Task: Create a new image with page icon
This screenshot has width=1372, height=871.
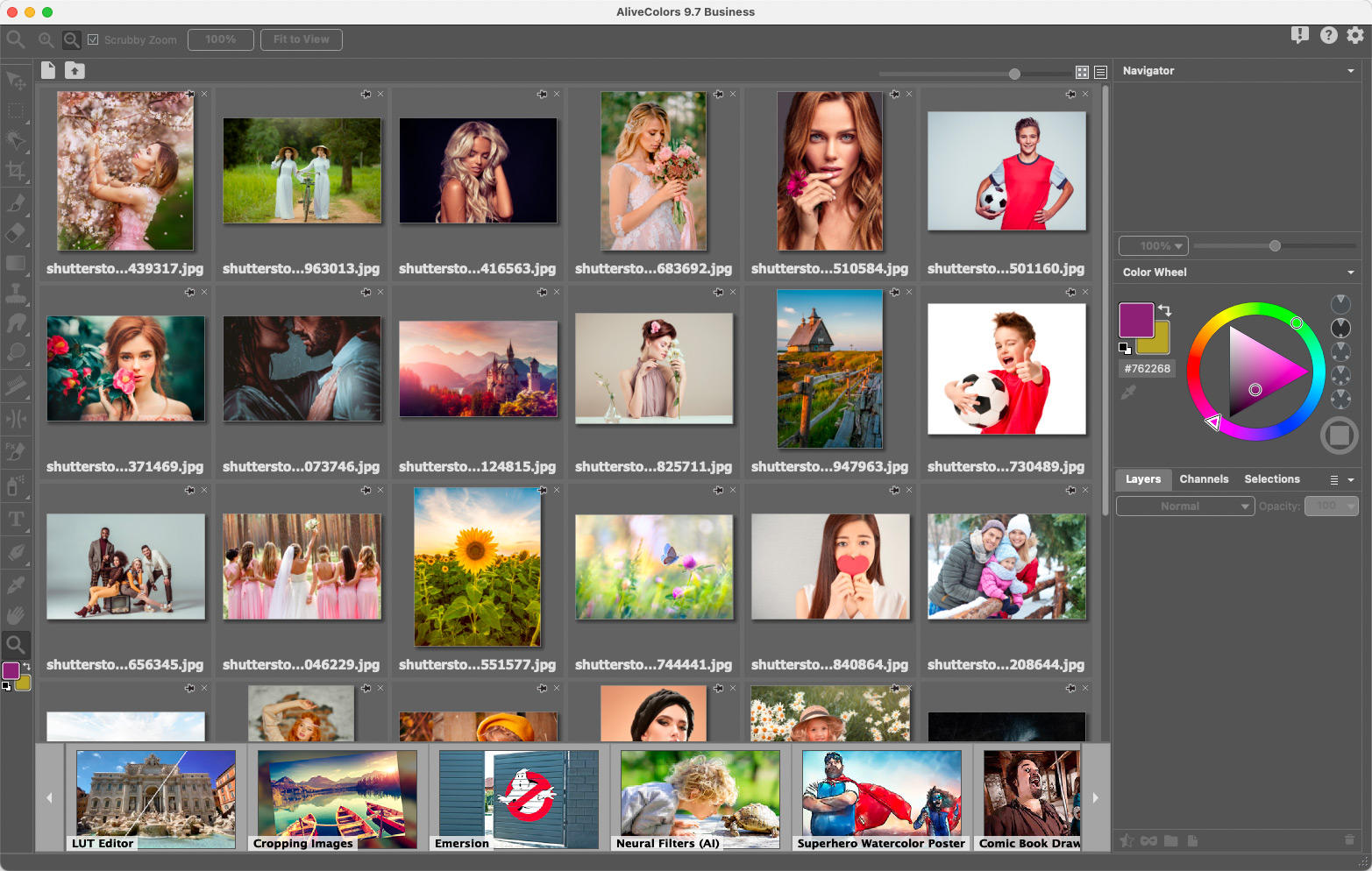Action: (x=48, y=70)
